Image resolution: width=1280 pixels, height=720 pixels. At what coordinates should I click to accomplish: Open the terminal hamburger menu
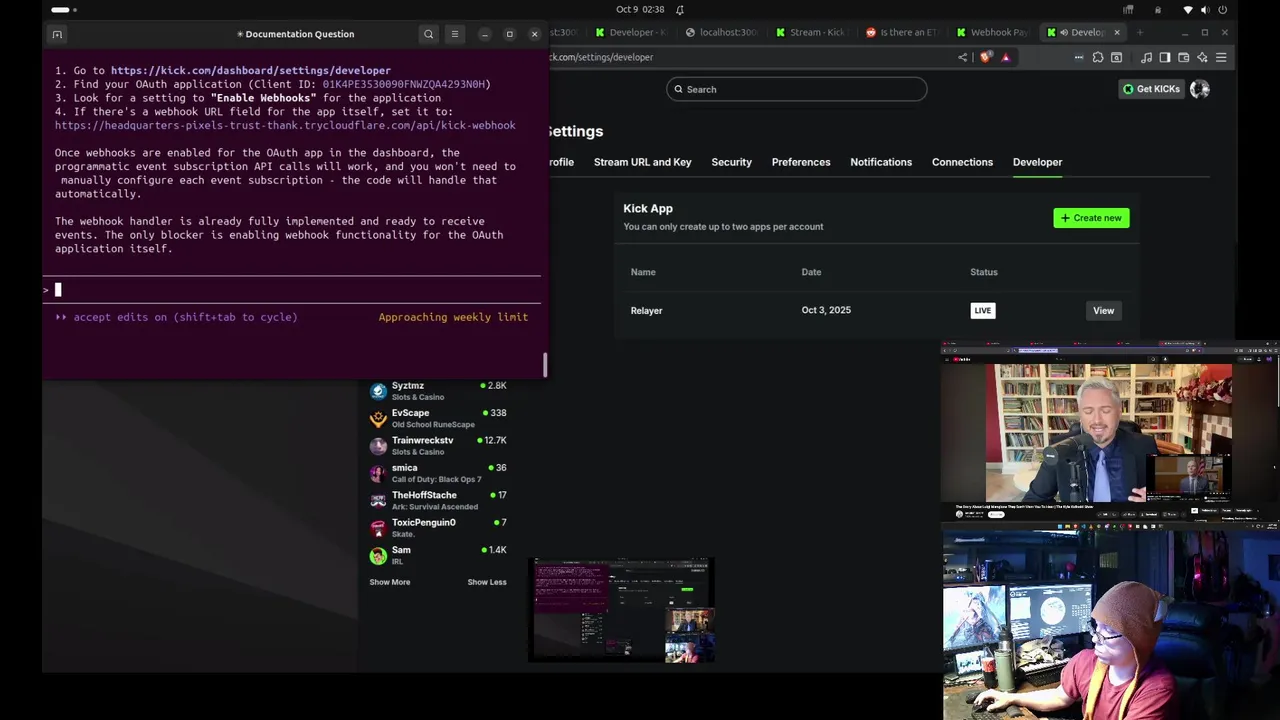(455, 34)
